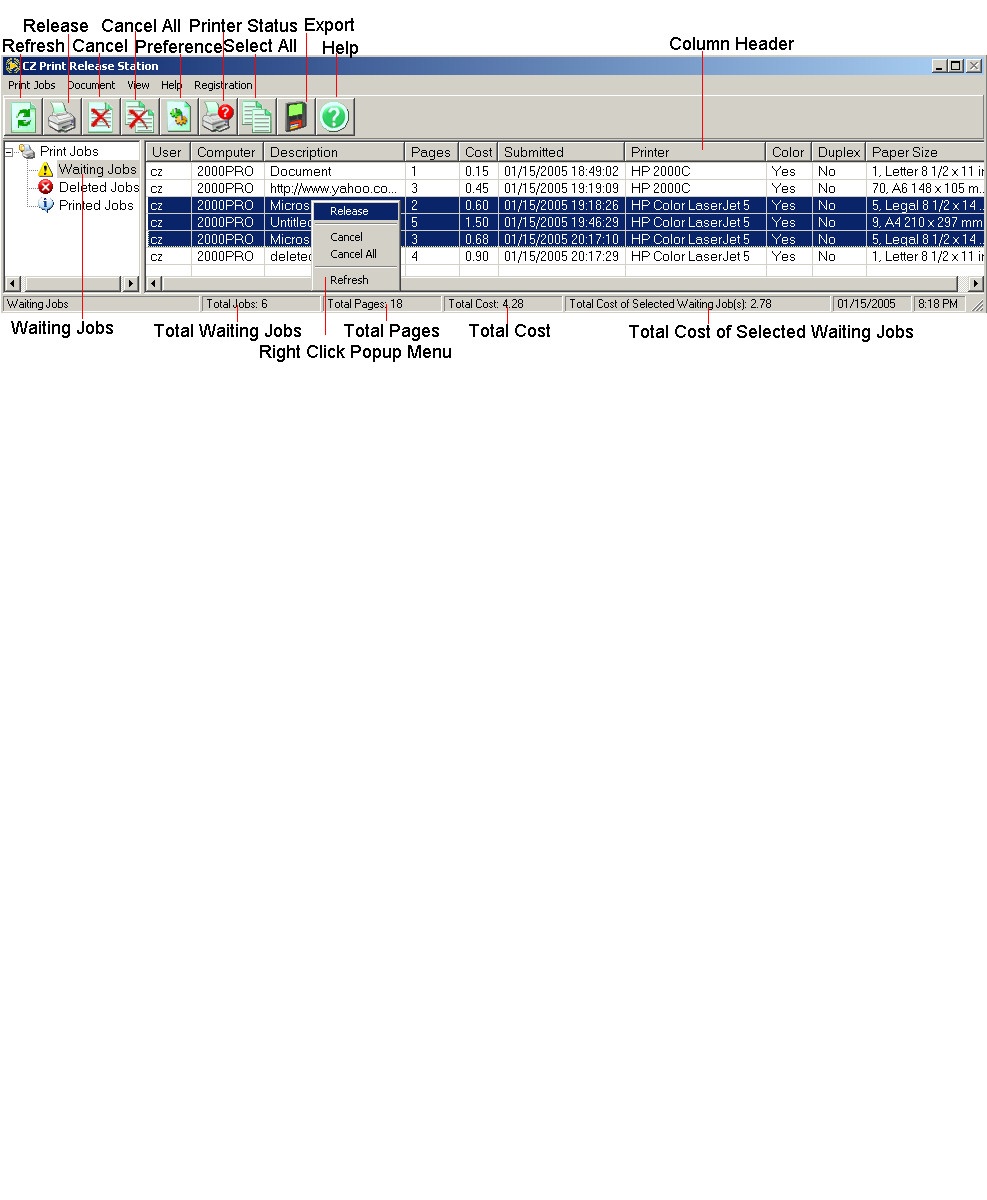Select the job described as Document

click(566, 171)
